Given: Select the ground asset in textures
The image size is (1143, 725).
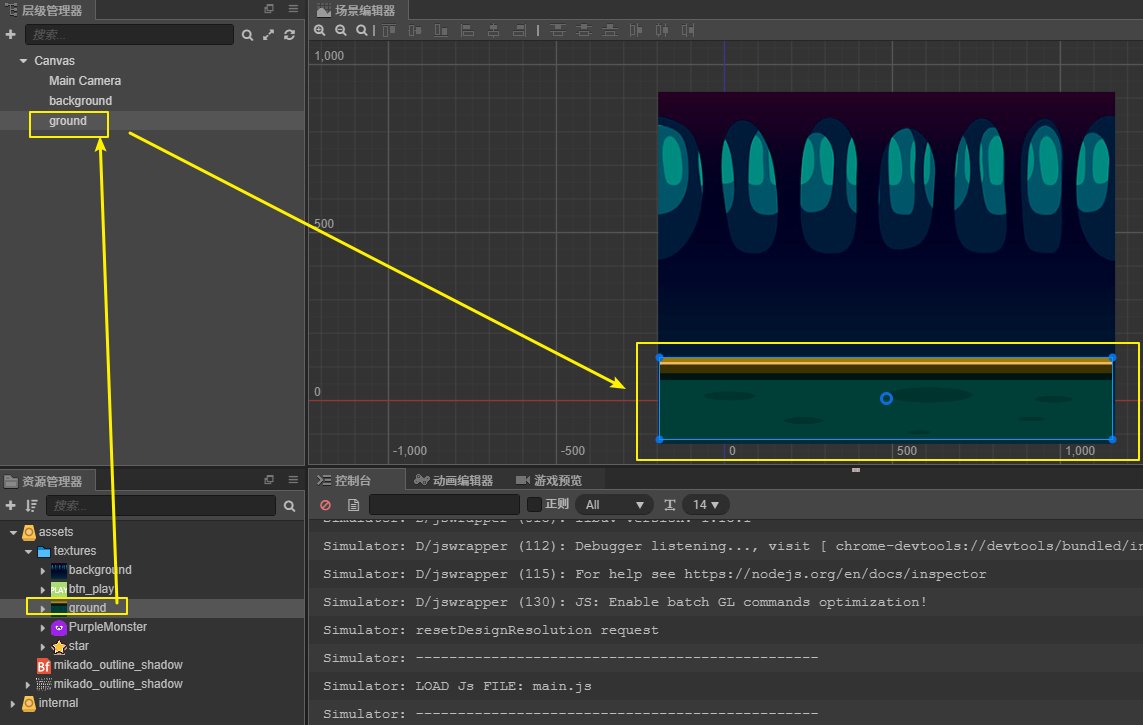Looking at the screenshot, I should click(87, 608).
